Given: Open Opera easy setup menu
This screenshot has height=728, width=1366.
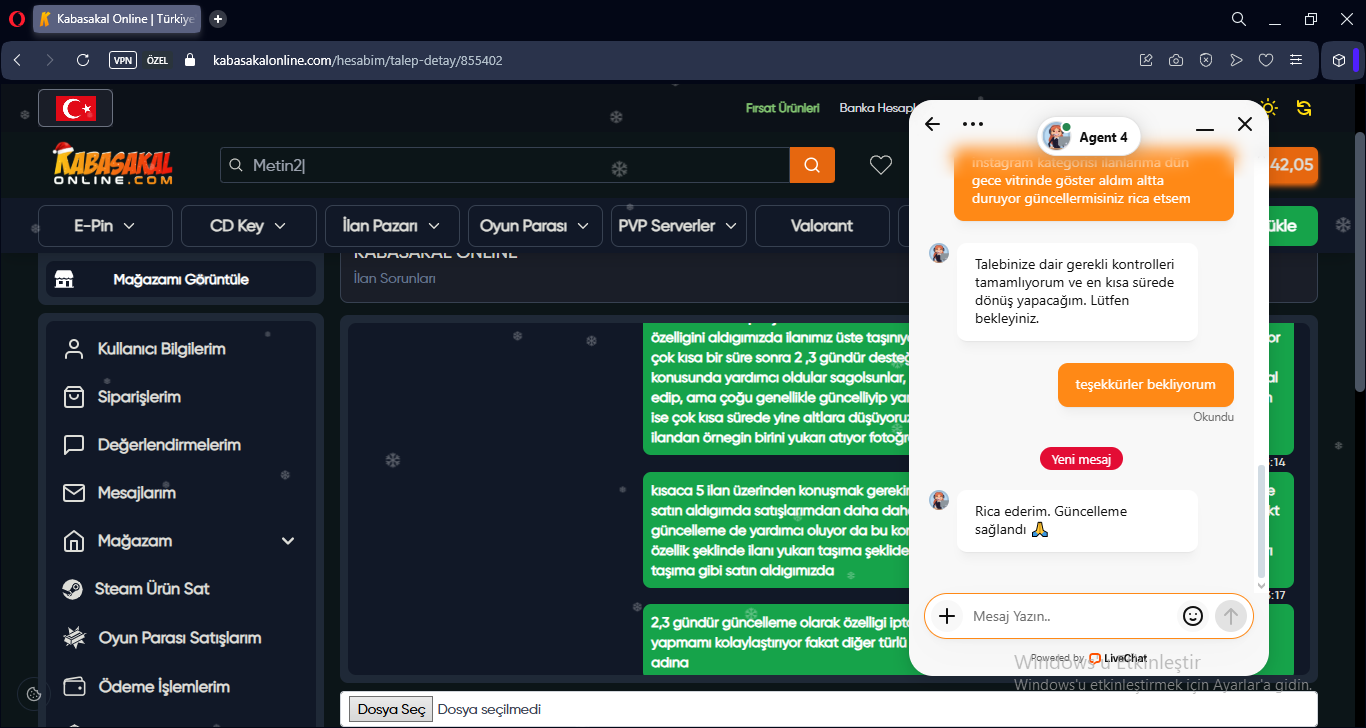Looking at the screenshot, I should (x=1296, y=60).
